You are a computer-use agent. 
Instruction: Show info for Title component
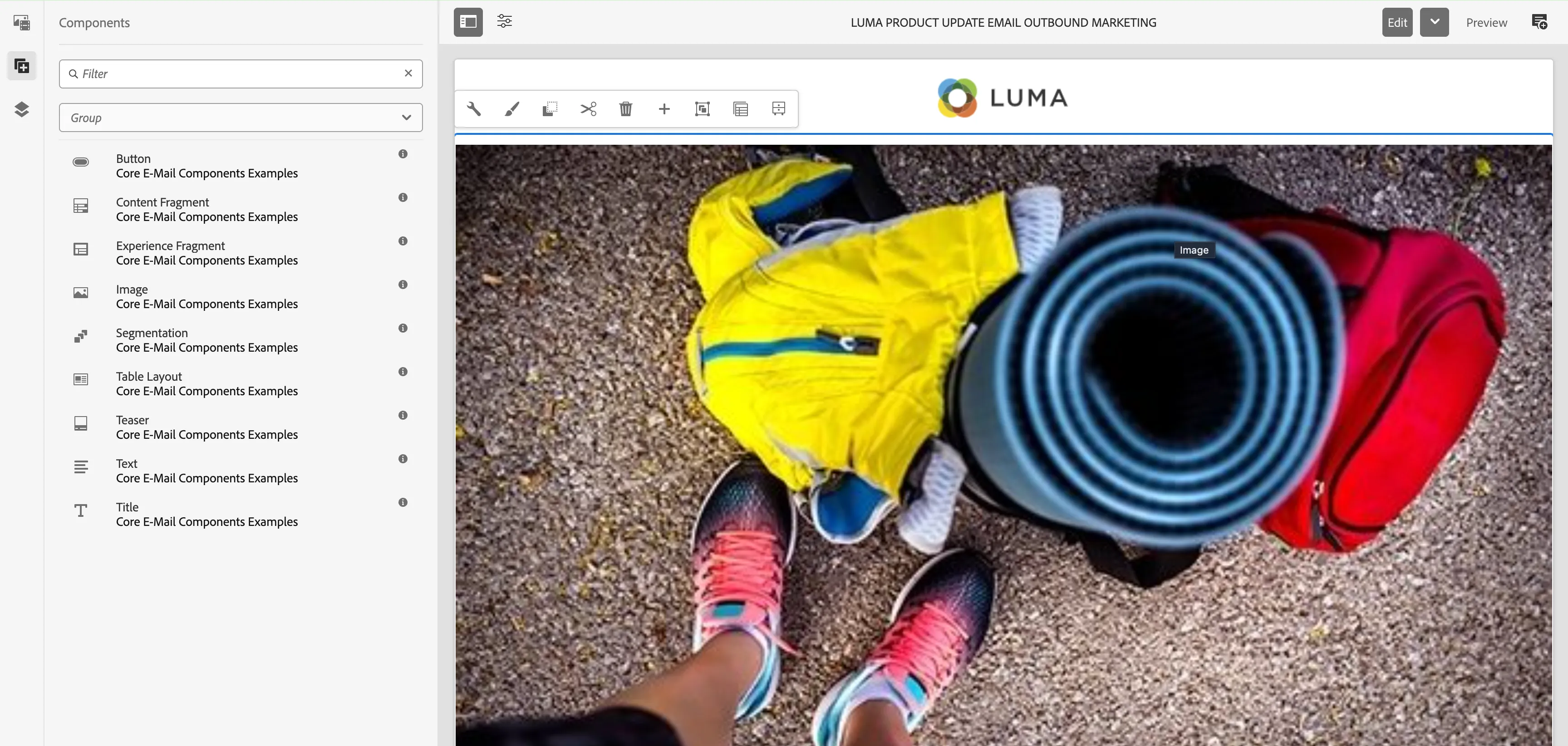tap(403, 503)
